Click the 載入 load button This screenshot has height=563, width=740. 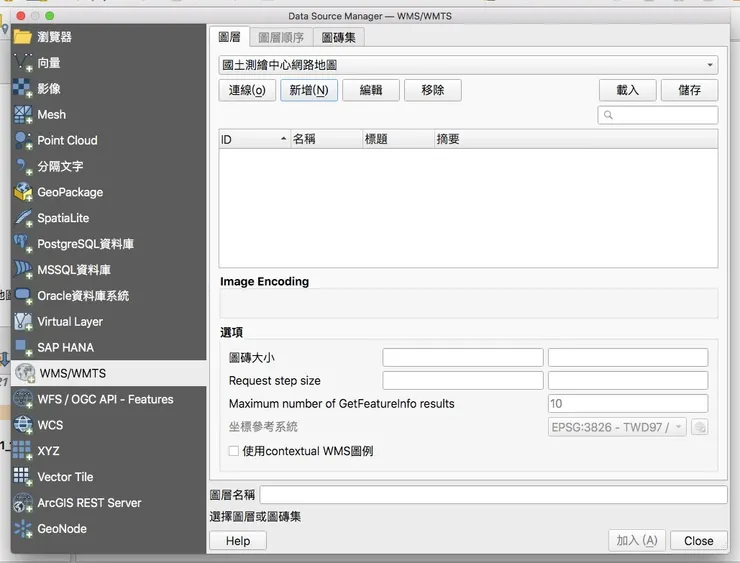(x=628, y=90)
